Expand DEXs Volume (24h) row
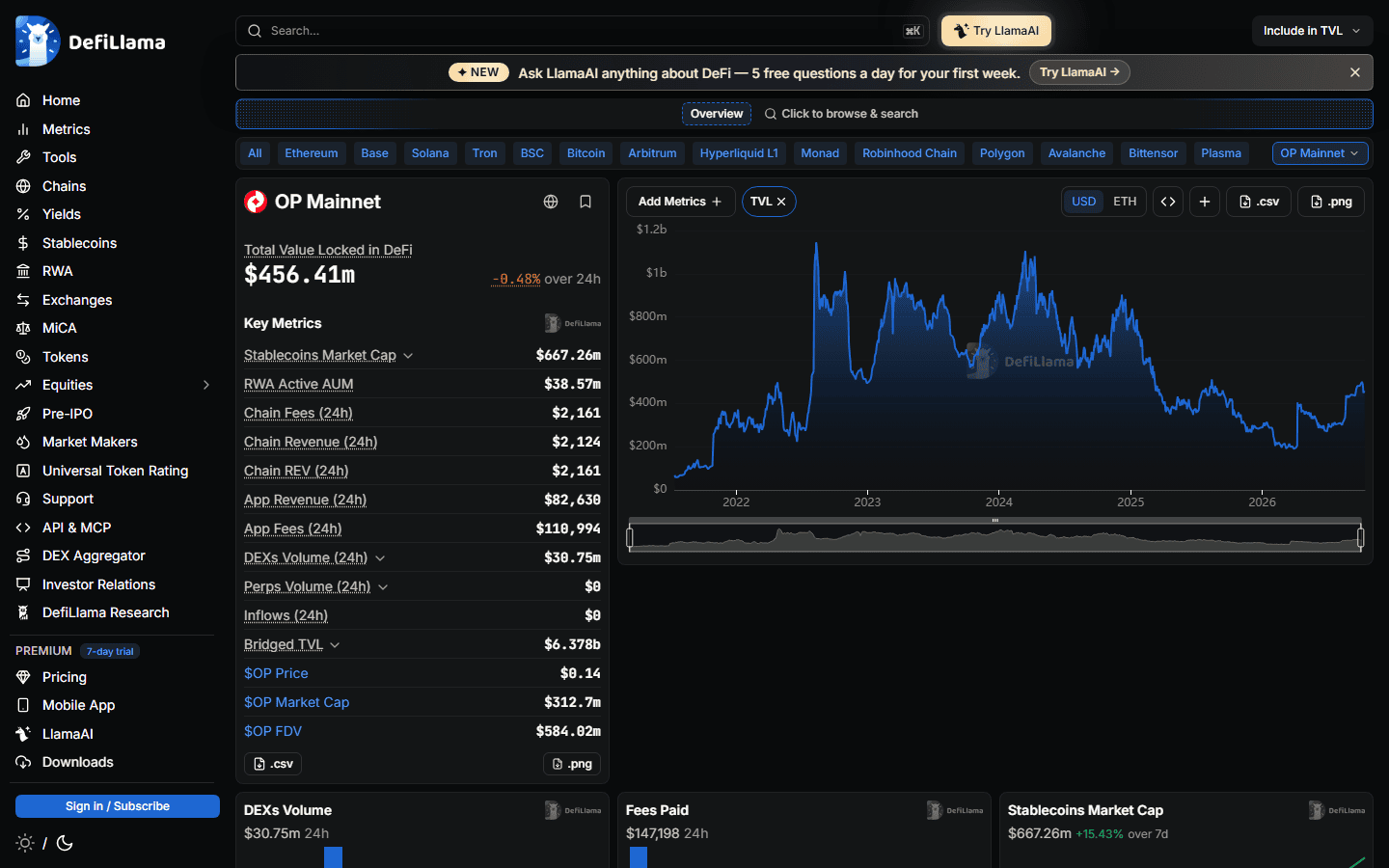 [x=380, y=558]
